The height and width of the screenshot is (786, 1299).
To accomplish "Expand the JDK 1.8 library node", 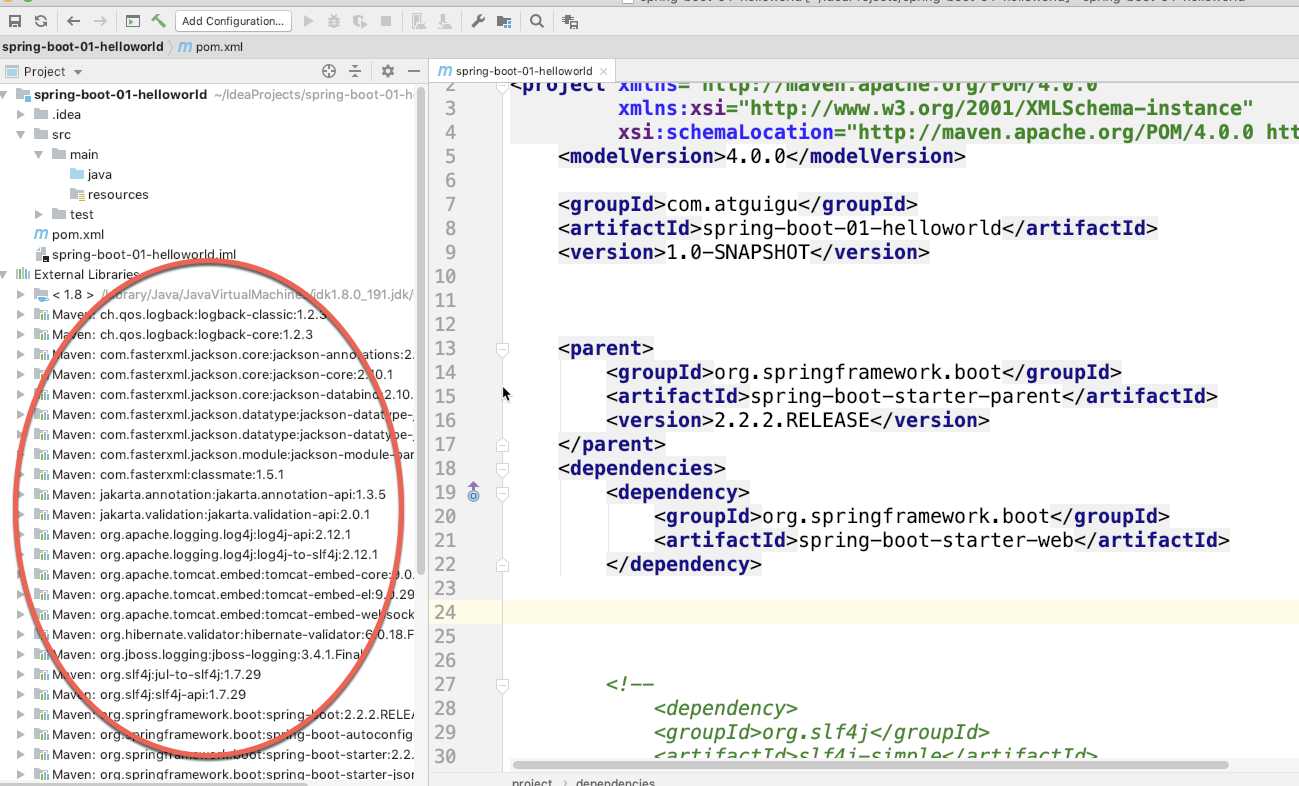I will tap(22, 294).
